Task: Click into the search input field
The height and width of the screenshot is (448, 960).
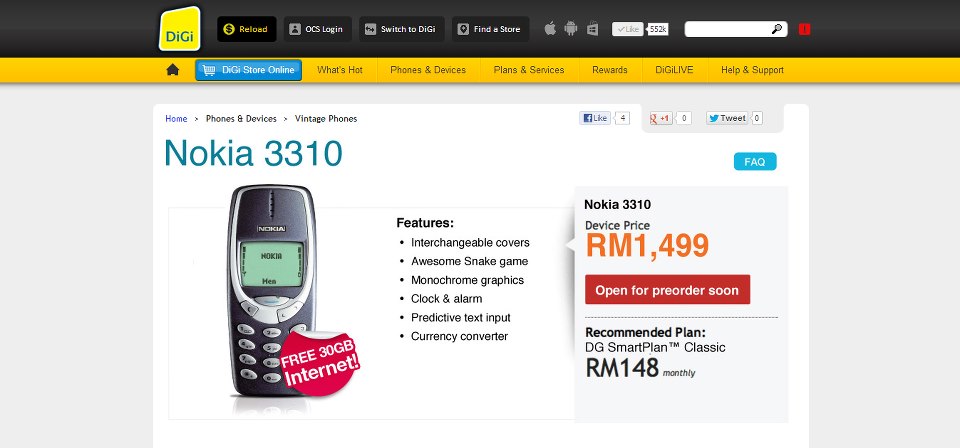Action: [727, 29]
